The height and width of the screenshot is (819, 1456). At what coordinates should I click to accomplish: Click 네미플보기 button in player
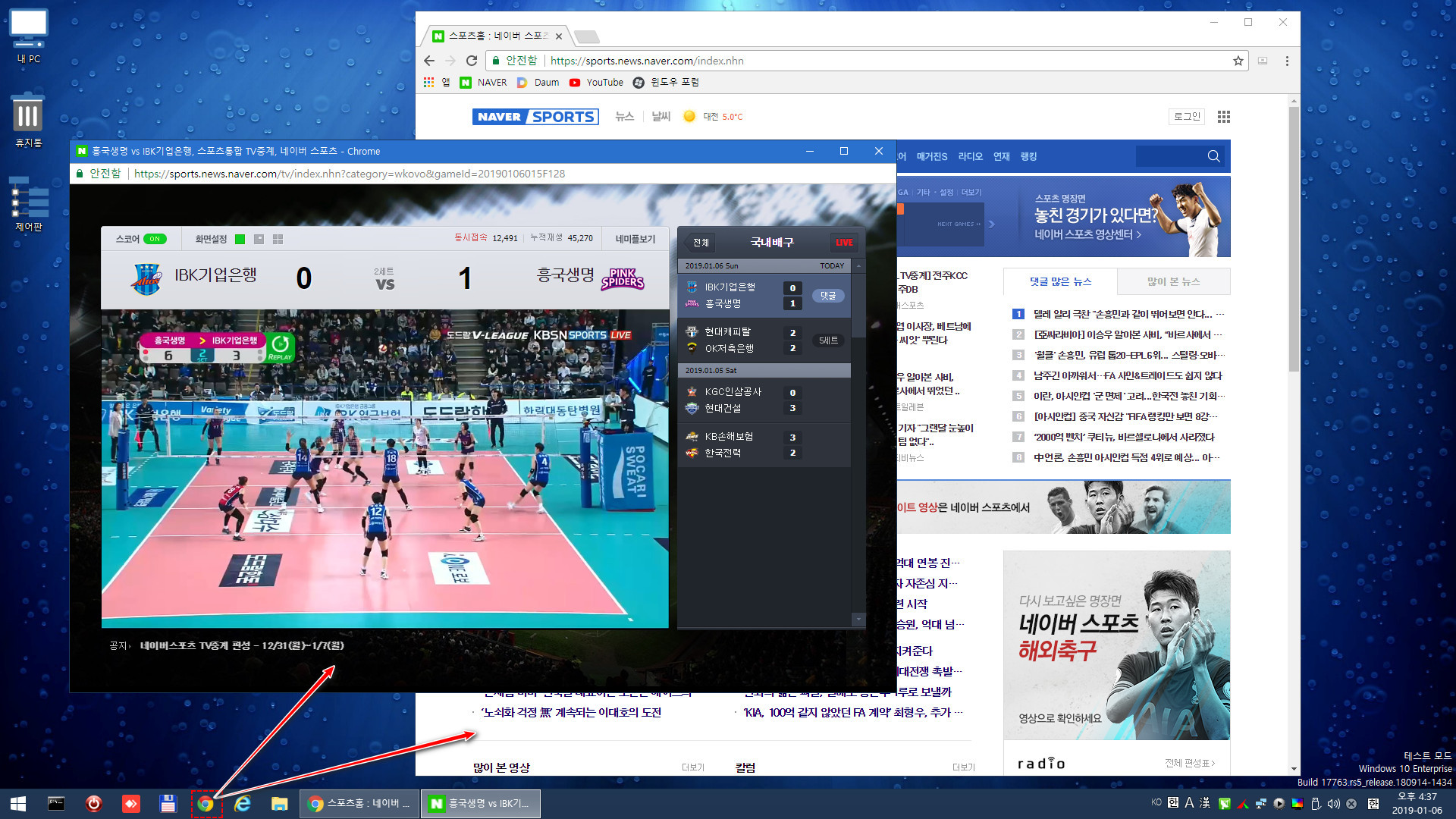point(635,239)
